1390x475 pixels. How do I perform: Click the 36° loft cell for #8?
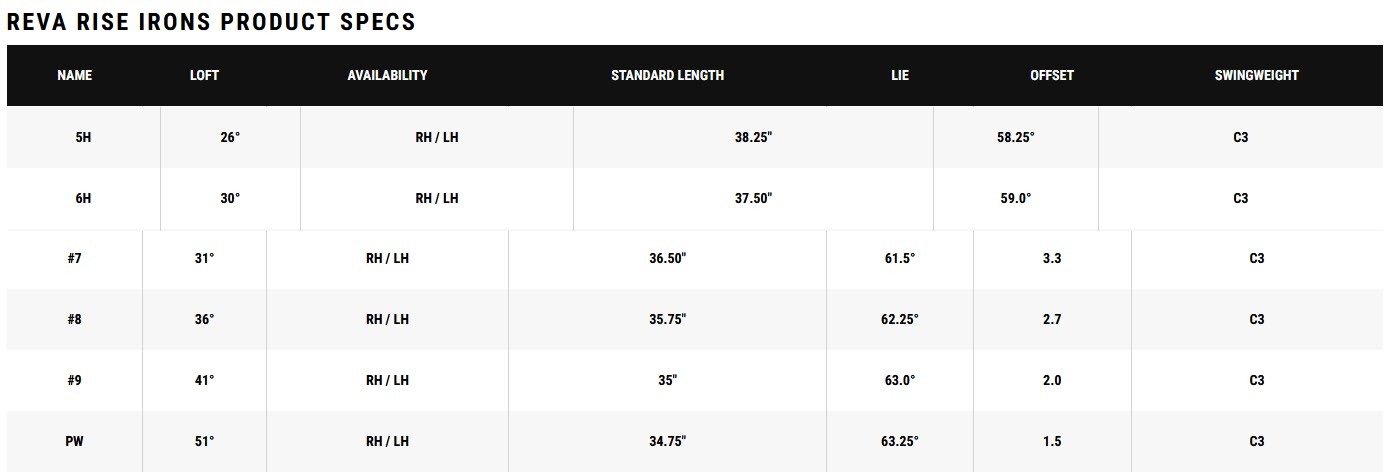(x=204, y=319)
